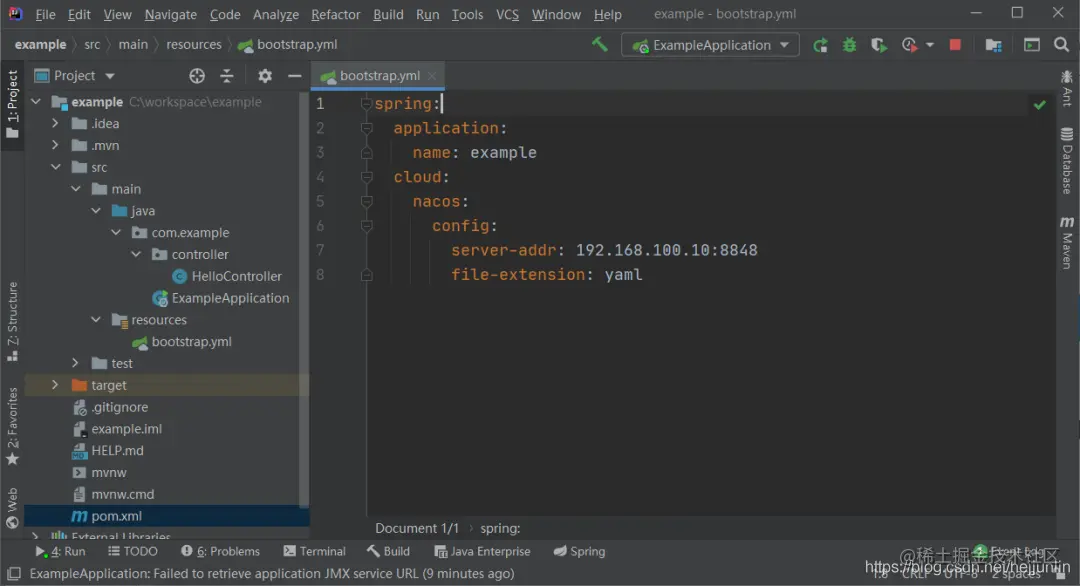Open the Refactor menu
The image size is (1080, 586).
pyautogui.click(x=335, y=14)
